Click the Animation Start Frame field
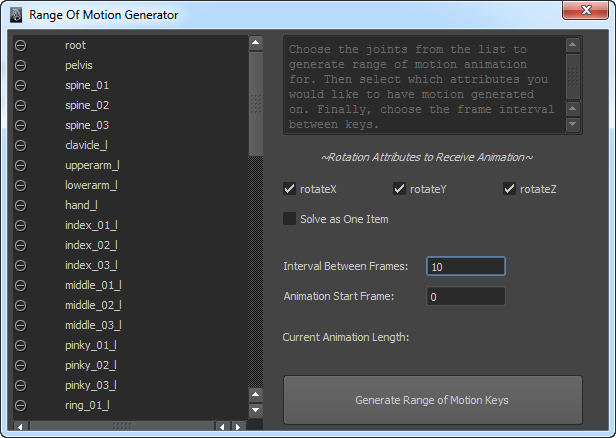This screenshot has width=616, height=438. coord(466,296)
